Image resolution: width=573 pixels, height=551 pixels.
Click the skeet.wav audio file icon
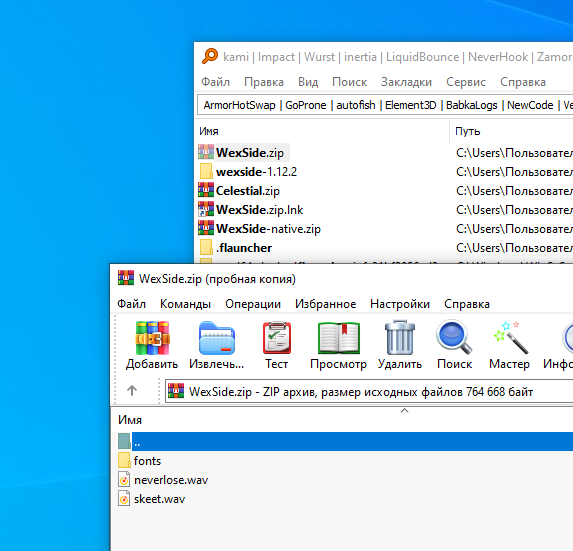click(x=124, y=498)
